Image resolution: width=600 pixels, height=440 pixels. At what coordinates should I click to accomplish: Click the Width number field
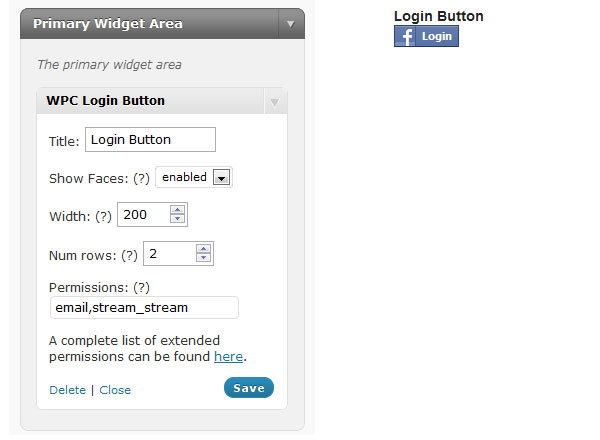(x=152, y=215)
